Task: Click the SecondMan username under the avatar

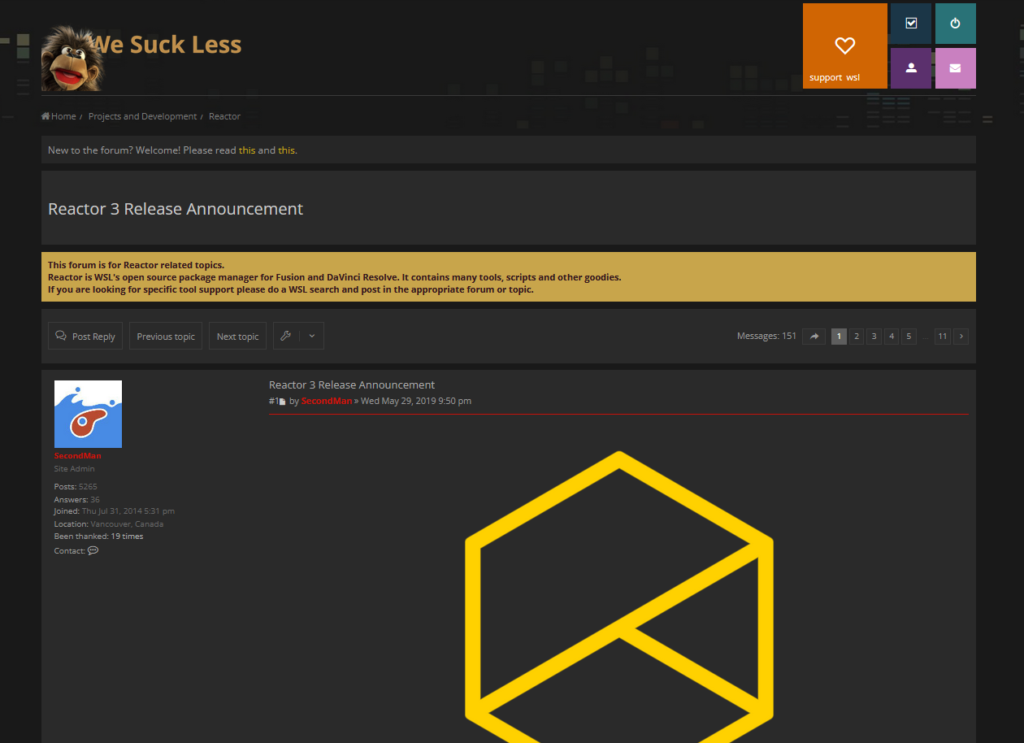Action: [77, 456]
